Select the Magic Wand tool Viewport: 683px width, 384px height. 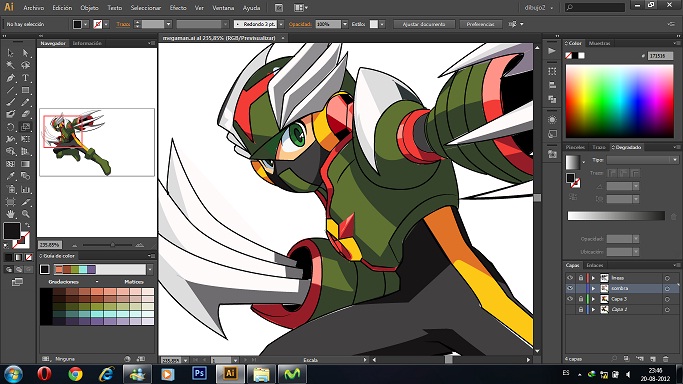coord(10,65)
